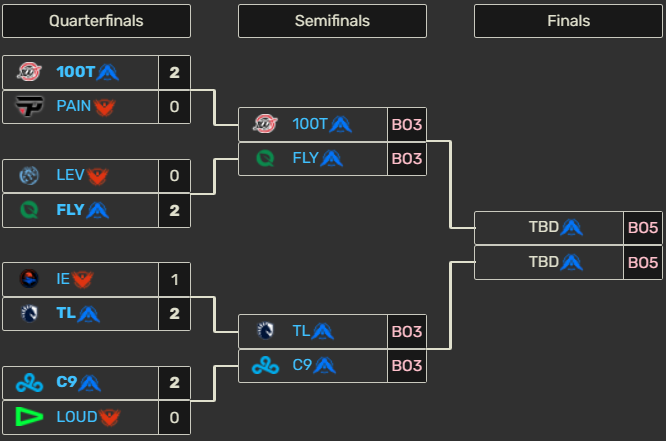
Task: Click the Isurus Estral team logo
Action: tap(29, 280)
